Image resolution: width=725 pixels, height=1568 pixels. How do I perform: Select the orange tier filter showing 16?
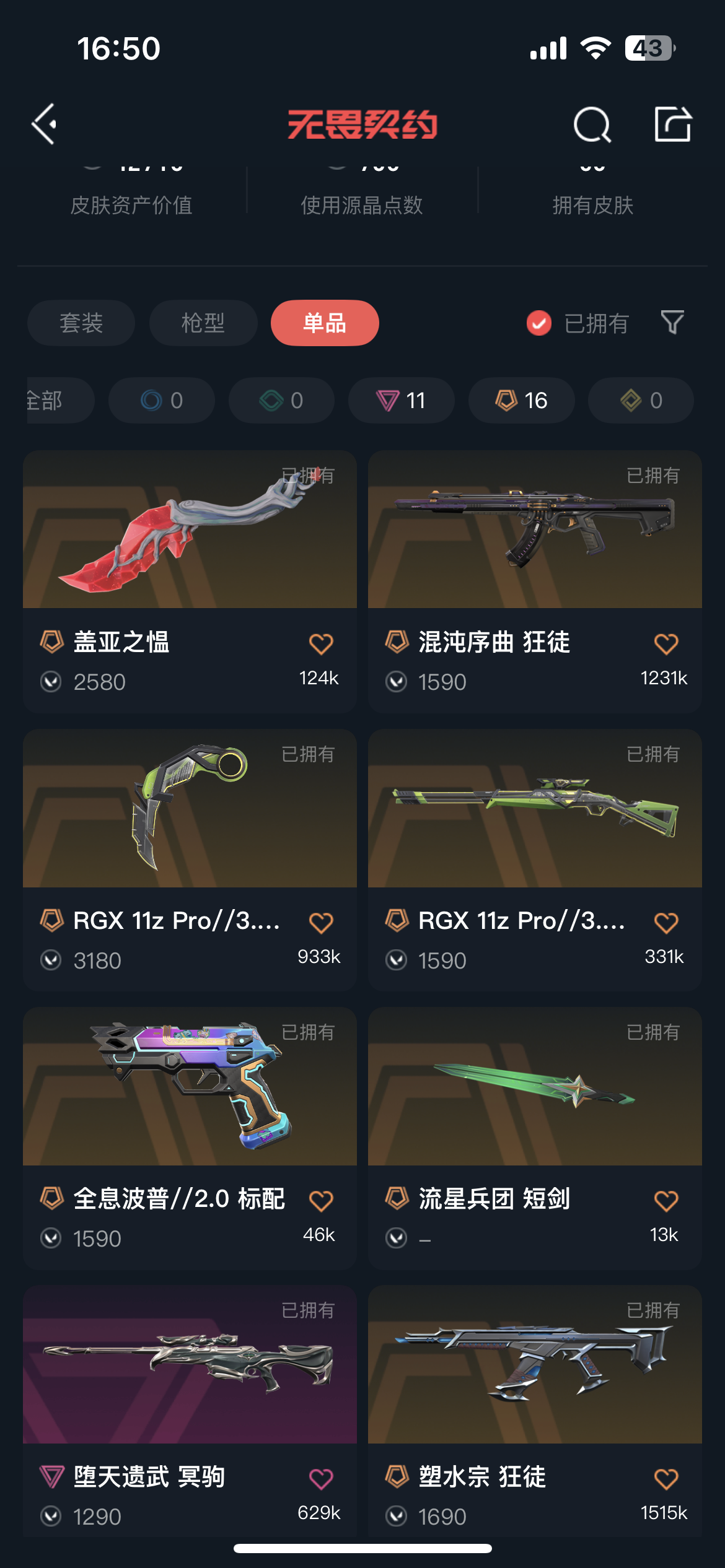(x=521, y=400)
